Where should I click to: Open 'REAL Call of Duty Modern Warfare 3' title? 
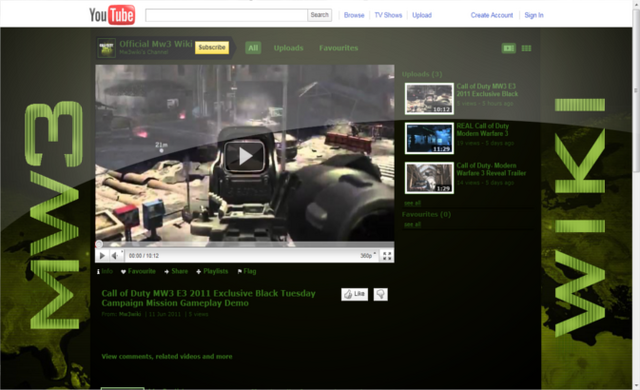482,130
